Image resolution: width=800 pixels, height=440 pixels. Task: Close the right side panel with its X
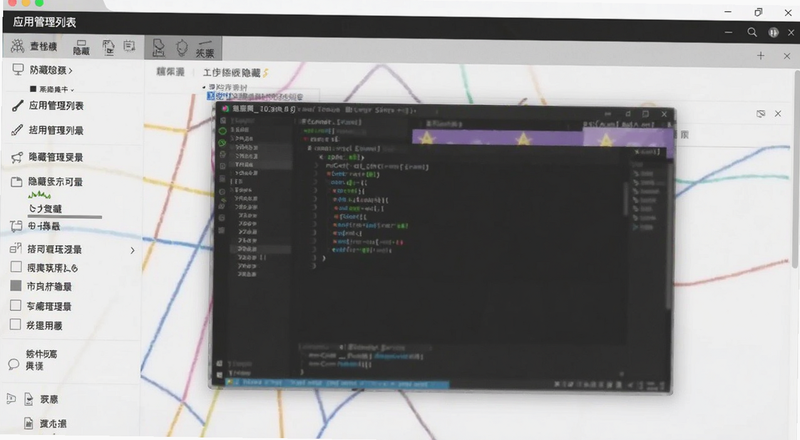click(778, 113)
